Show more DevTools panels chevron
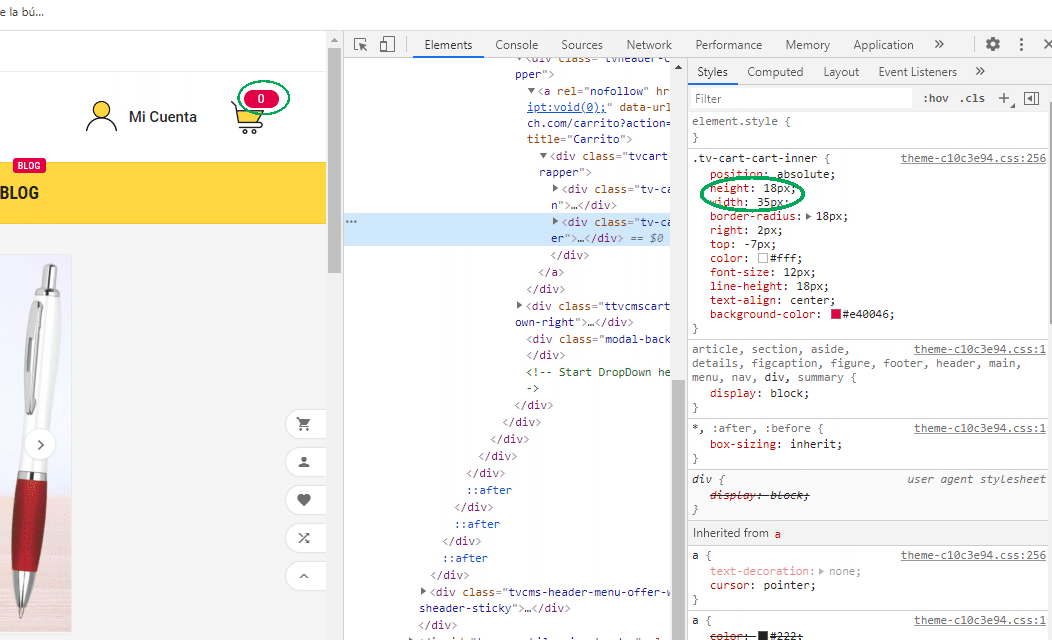Screen dimensions: 1052x640 click(939, 44)
